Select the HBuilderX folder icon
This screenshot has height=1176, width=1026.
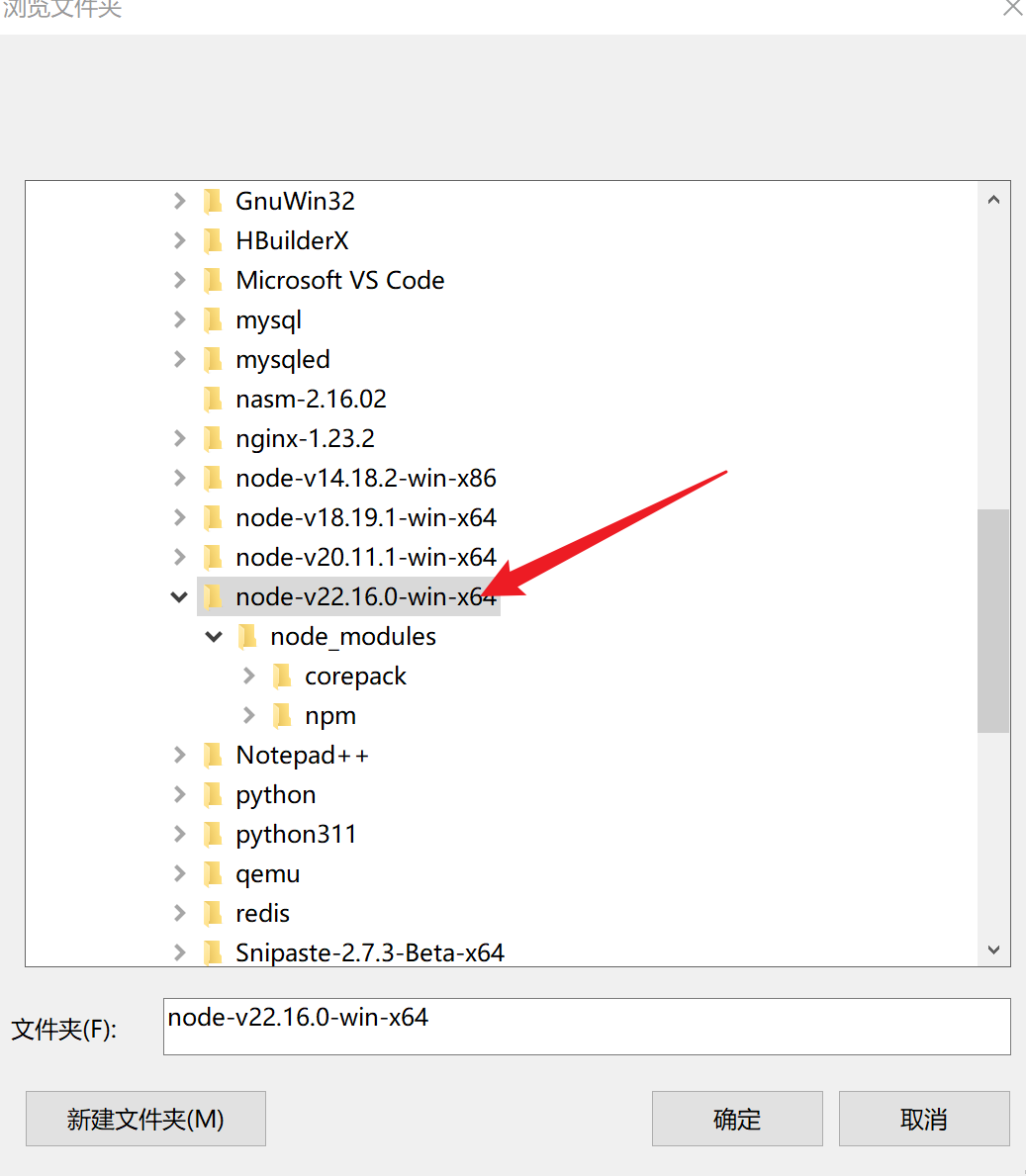pyautogui.click(x=214, y=239)
